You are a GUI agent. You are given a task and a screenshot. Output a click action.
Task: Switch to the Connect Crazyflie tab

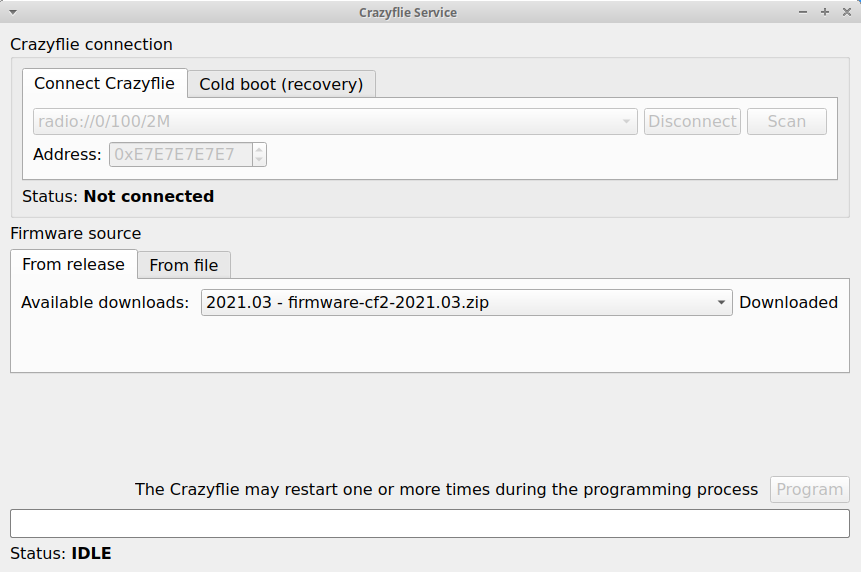pyautogui.click(x=104, y=84)
